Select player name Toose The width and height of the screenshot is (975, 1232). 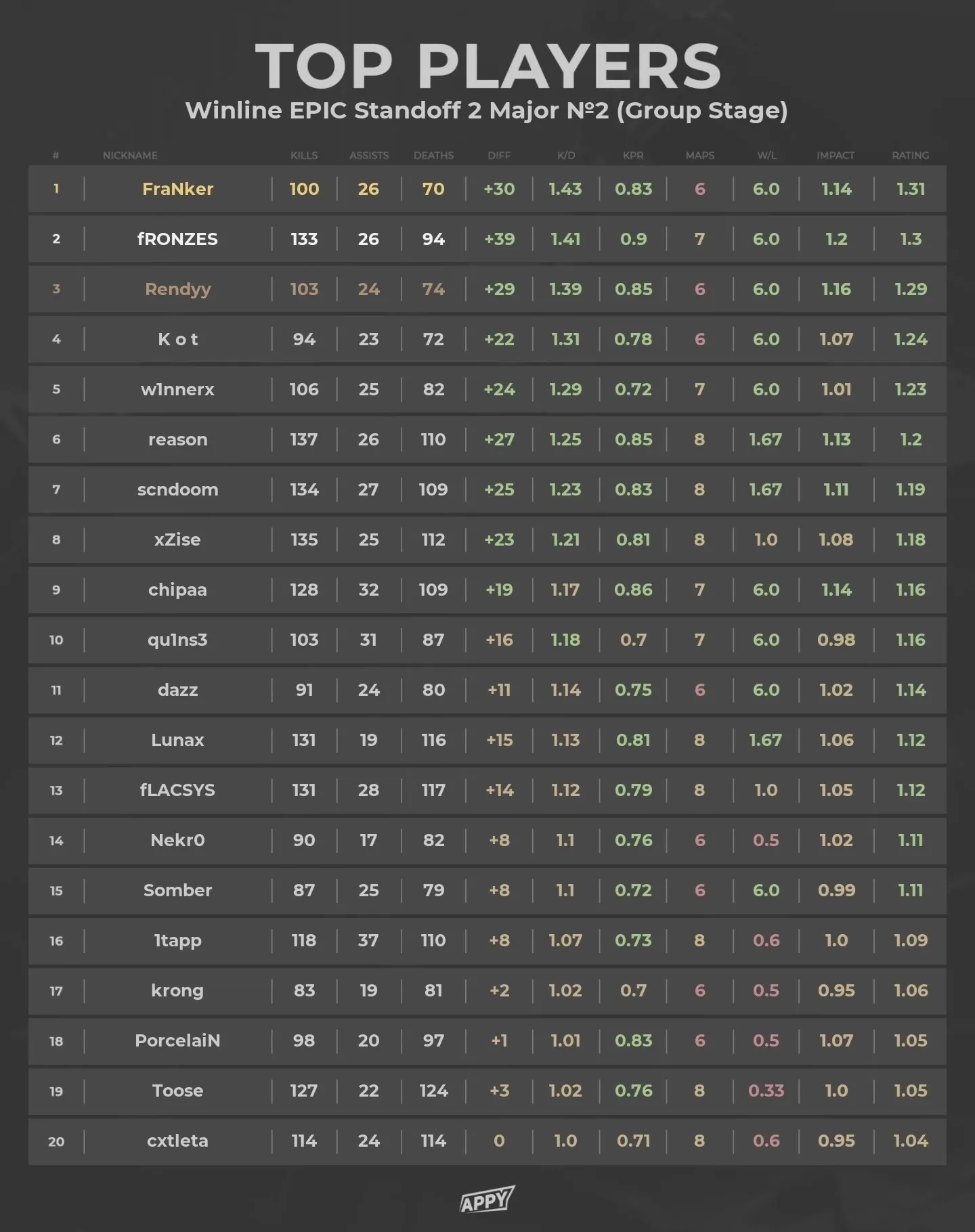177,1091
